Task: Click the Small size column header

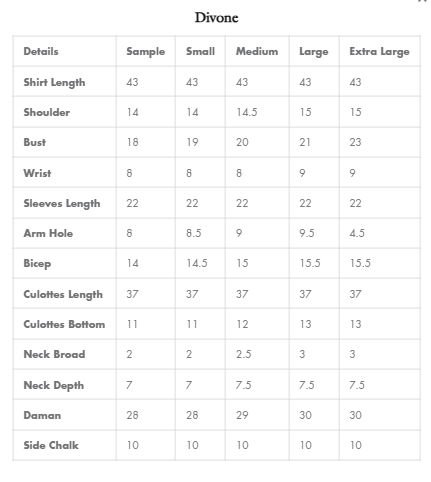Action: tap(200, 51)
